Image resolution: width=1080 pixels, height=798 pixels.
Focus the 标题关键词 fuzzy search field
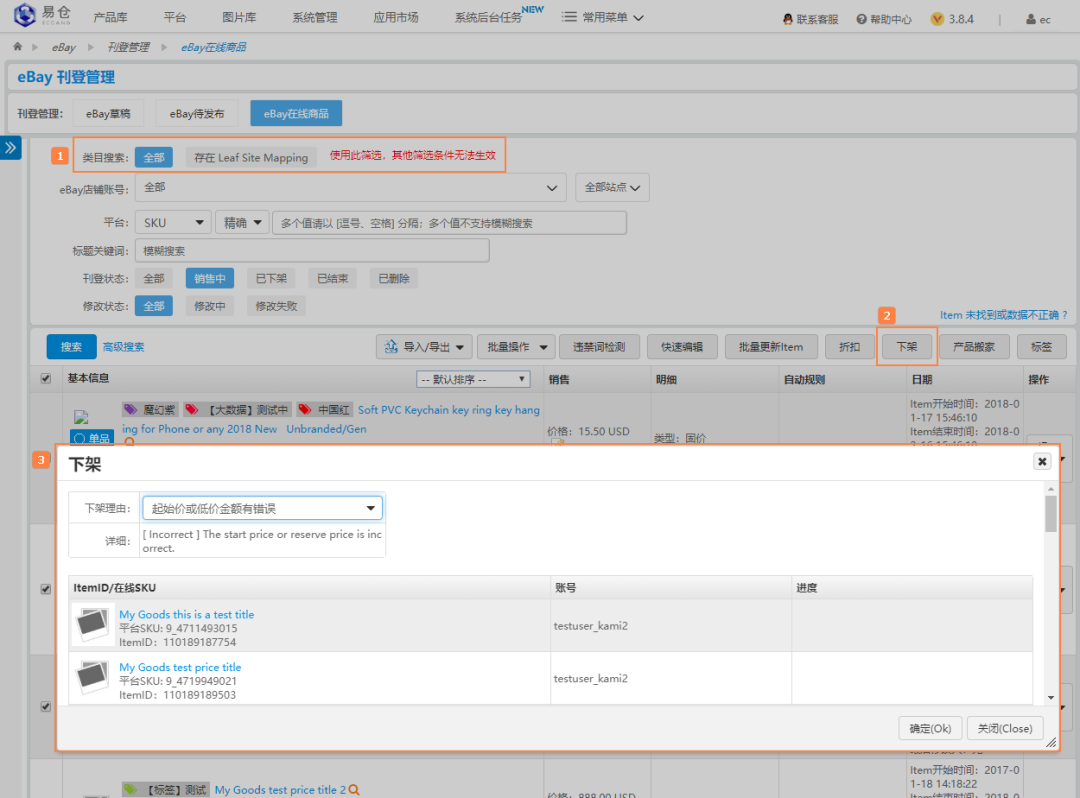[312, 251]
